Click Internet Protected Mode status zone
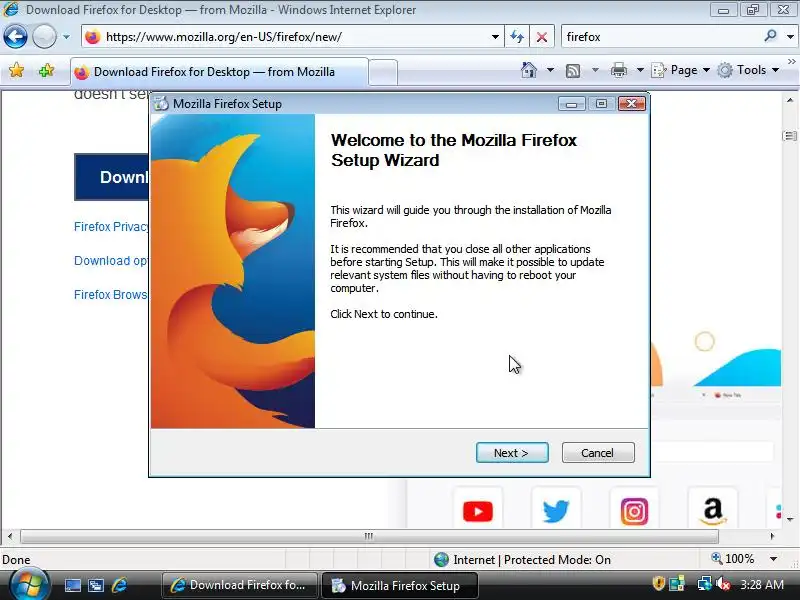The height and width of the screenshot is (600, 800). click(x=522, y=560)
